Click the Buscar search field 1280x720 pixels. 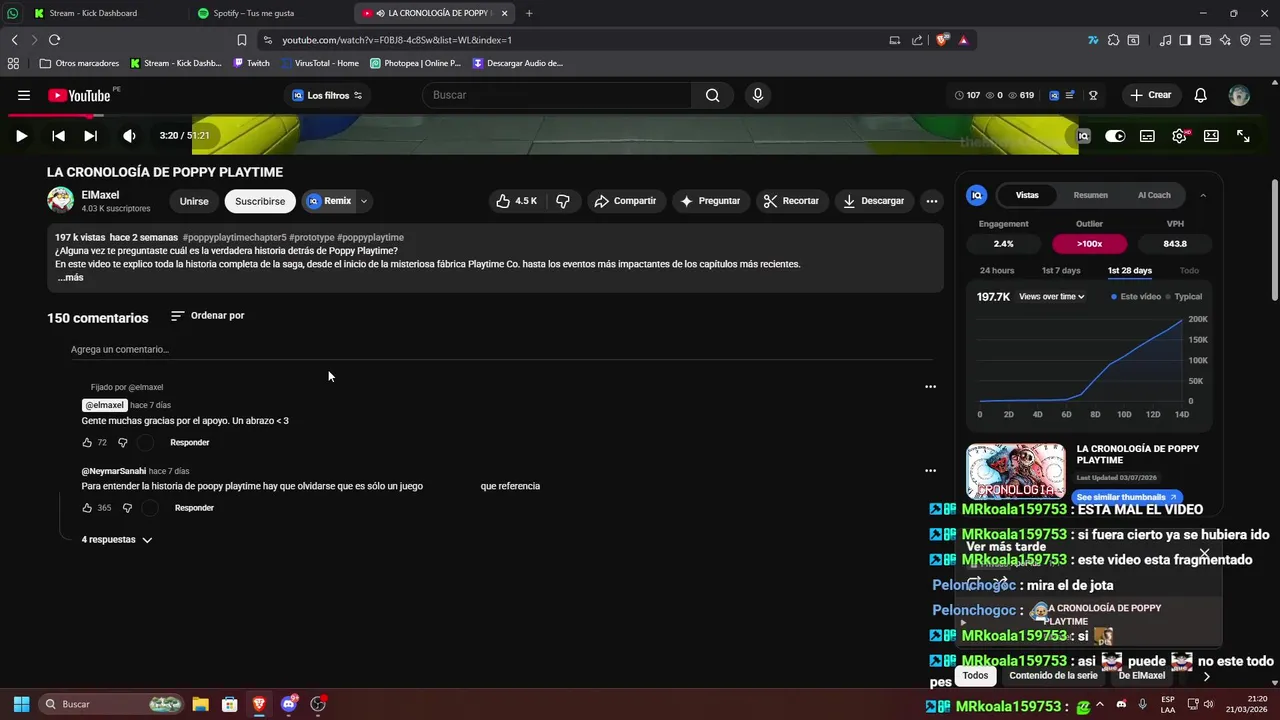coord(558,95)
